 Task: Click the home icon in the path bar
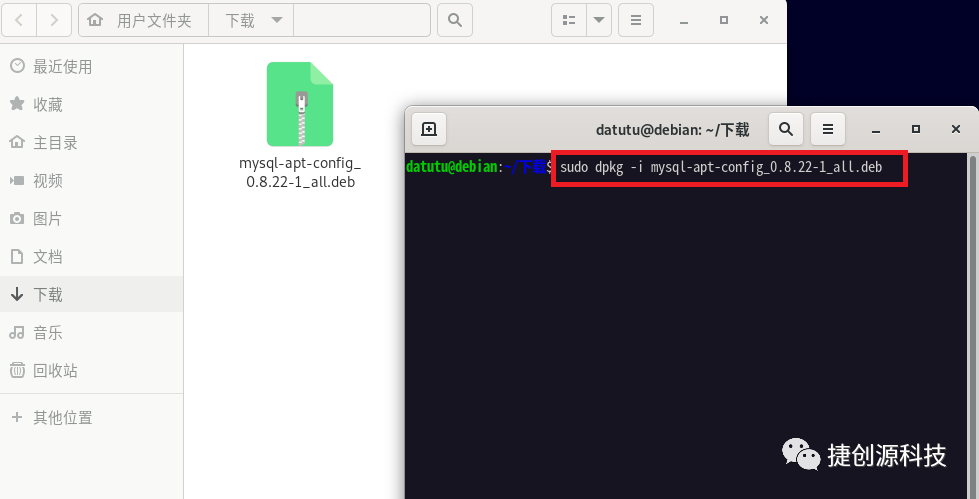[x=95, y=20]
